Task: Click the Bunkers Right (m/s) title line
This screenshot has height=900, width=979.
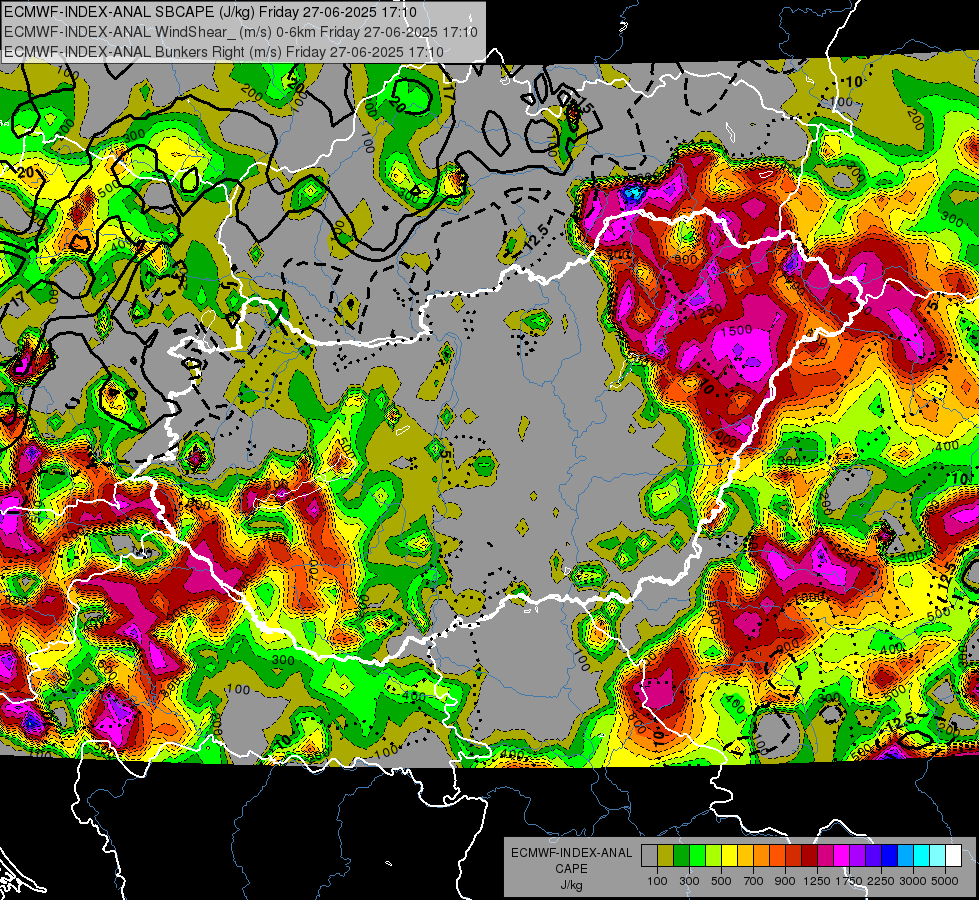Action: click(224, 52)
